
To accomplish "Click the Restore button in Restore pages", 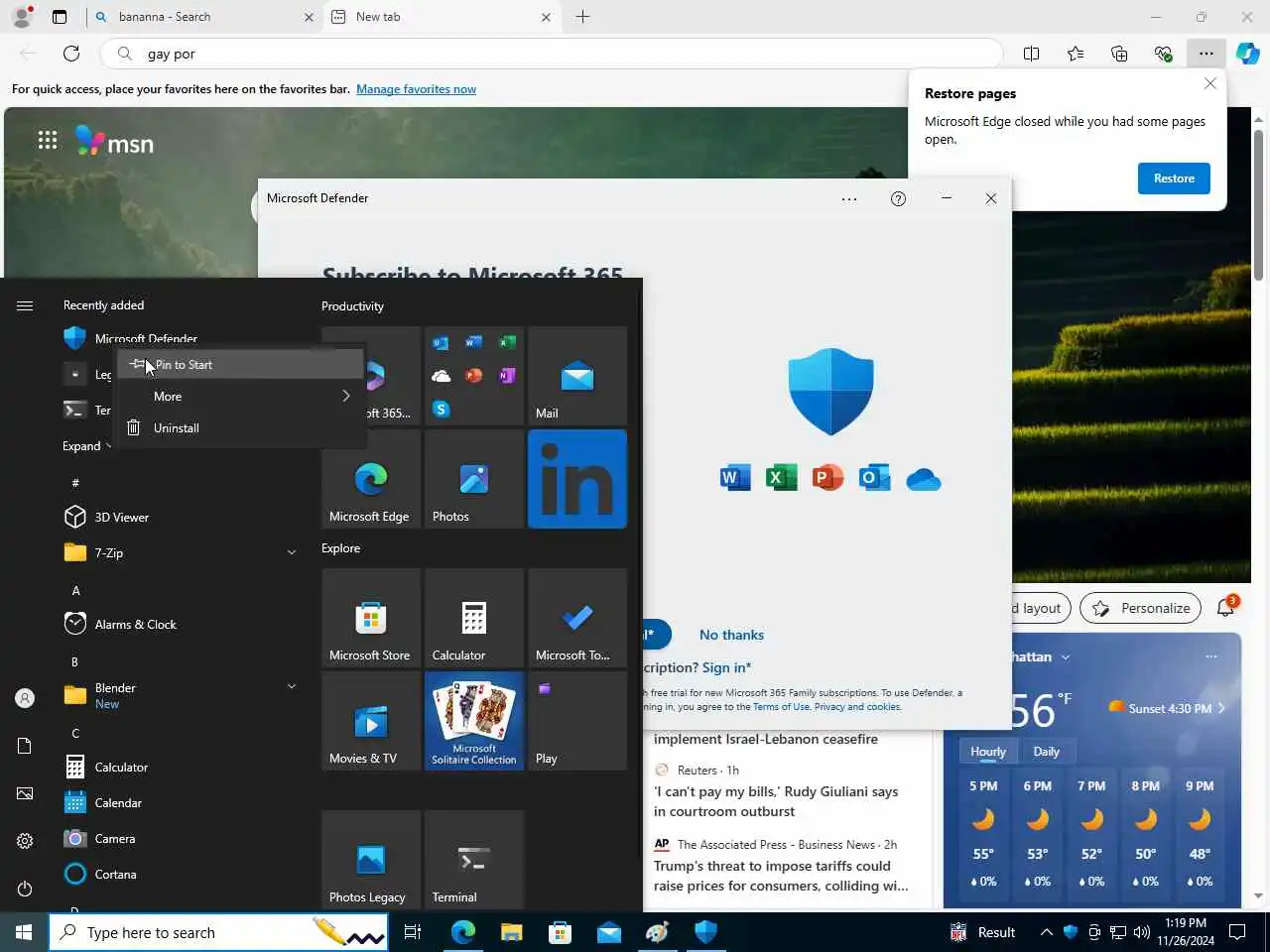I will 1174,178.
